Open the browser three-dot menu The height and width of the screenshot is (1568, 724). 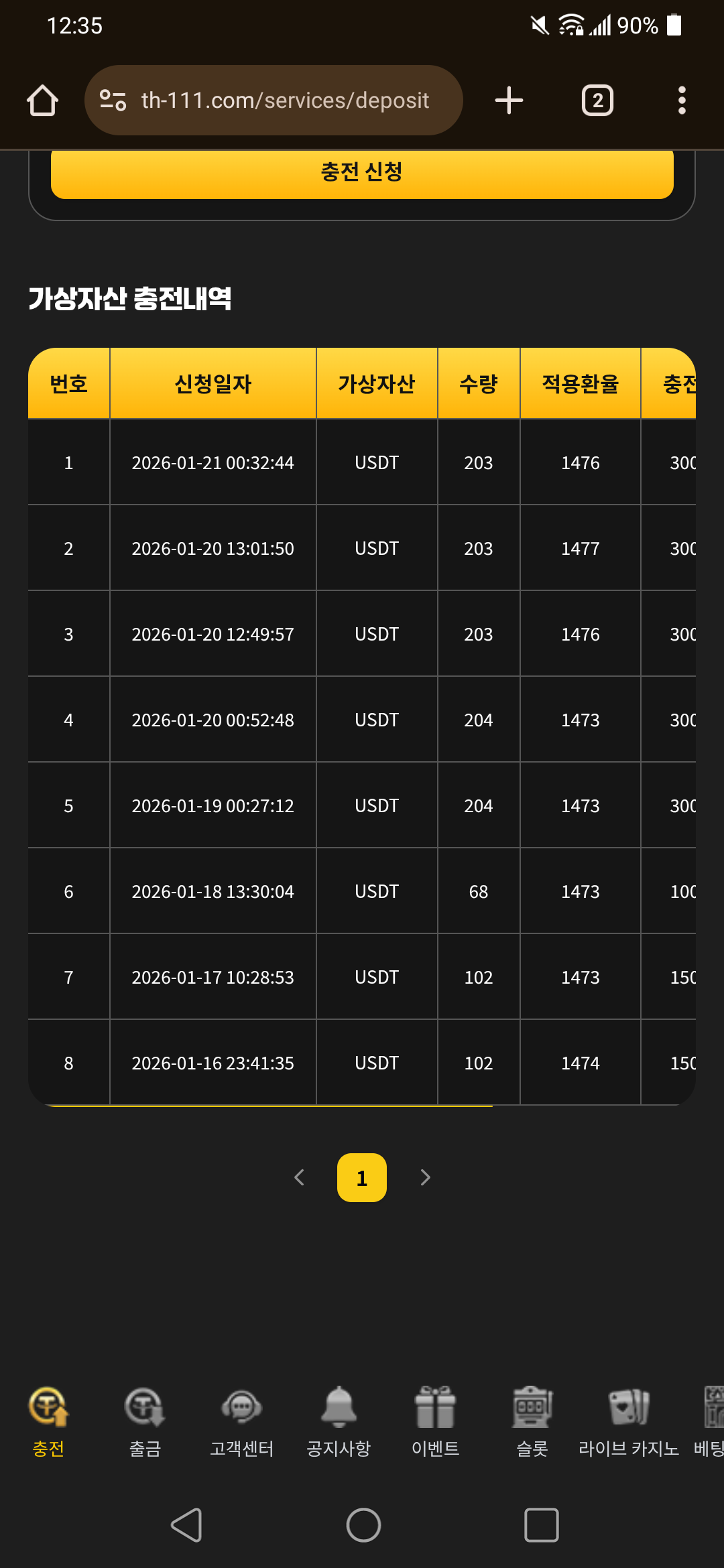tap(682, 101)
